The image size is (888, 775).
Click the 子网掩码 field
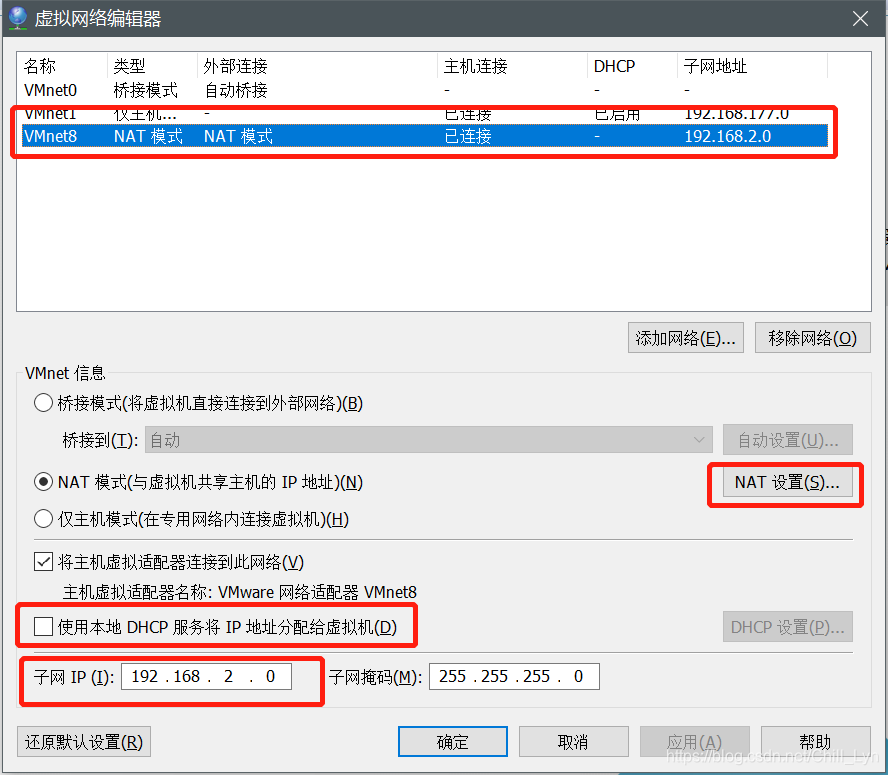[514, 676]
